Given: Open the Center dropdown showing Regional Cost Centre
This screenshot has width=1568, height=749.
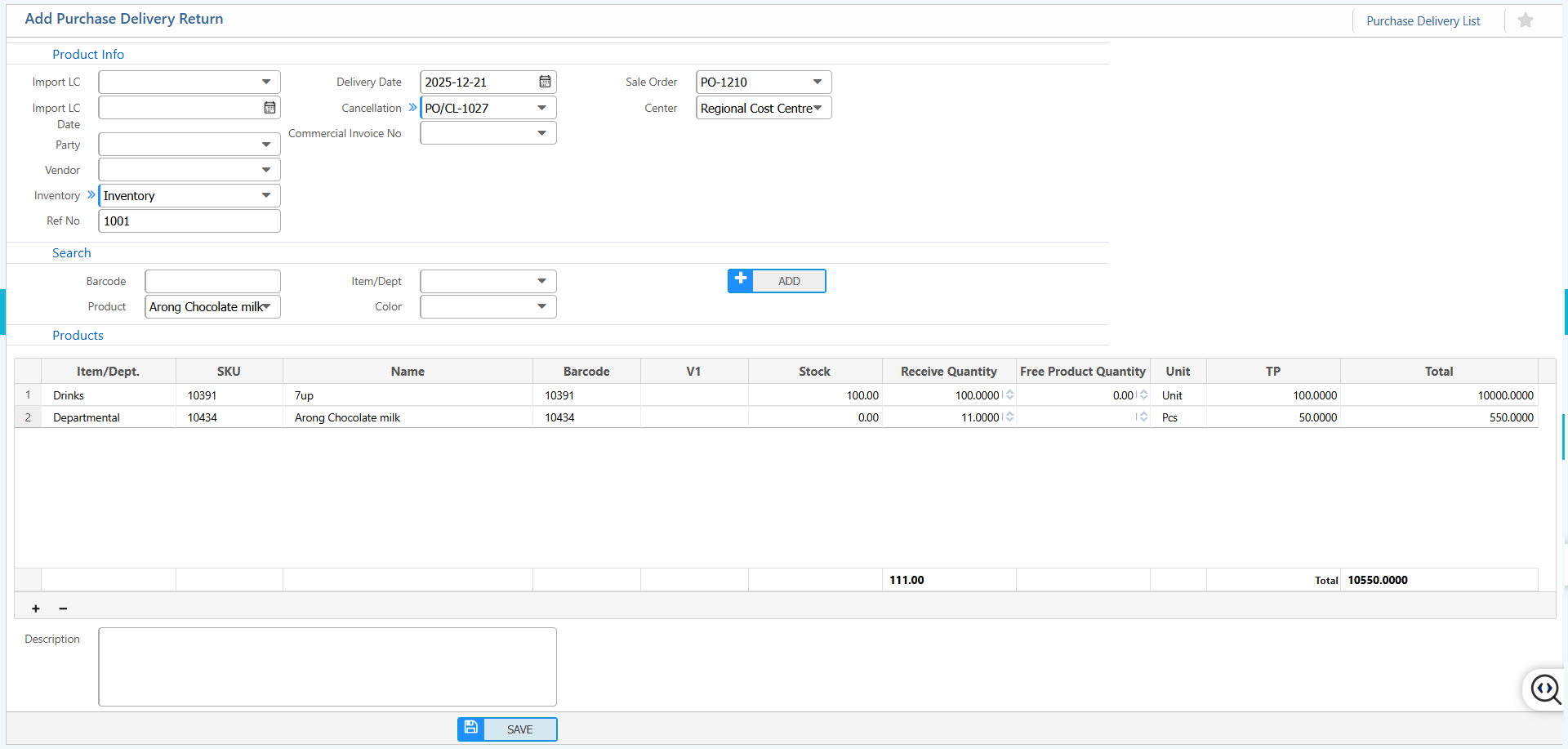Looking at the screenshot, I should pyautogui.click(x=819, y=107).
